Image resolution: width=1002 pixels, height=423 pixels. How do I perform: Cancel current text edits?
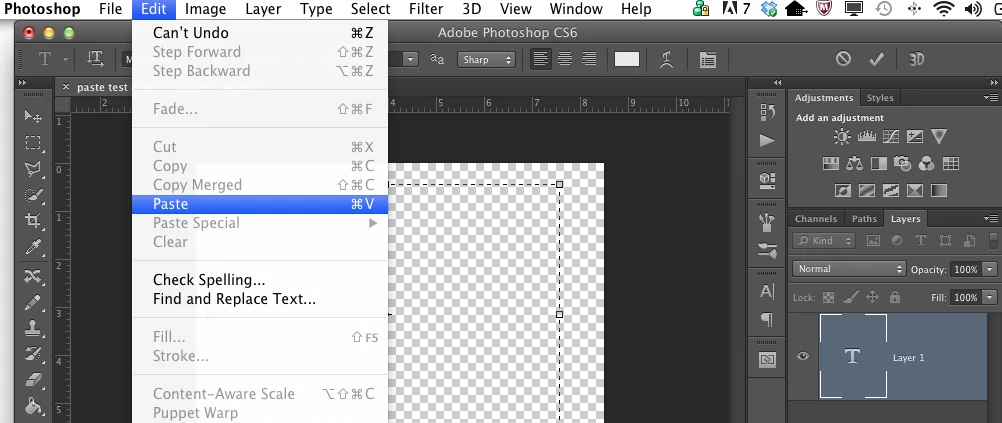tap(844, 59)
